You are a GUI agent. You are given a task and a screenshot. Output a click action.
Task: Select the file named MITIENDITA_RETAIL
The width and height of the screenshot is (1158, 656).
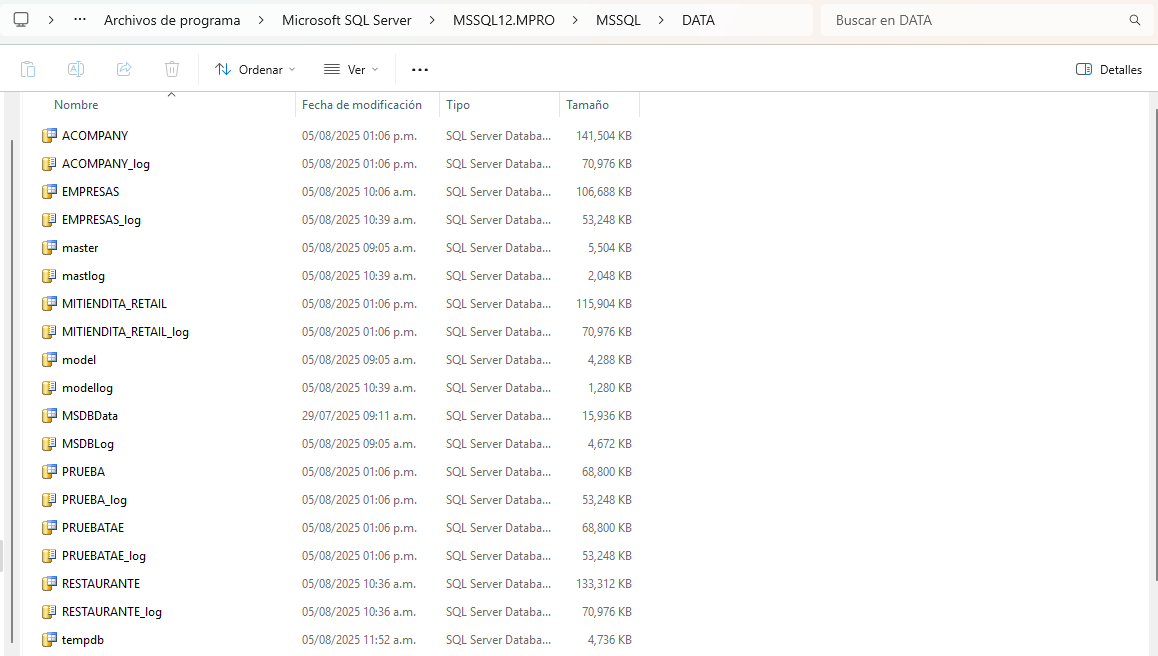(114, 304)
